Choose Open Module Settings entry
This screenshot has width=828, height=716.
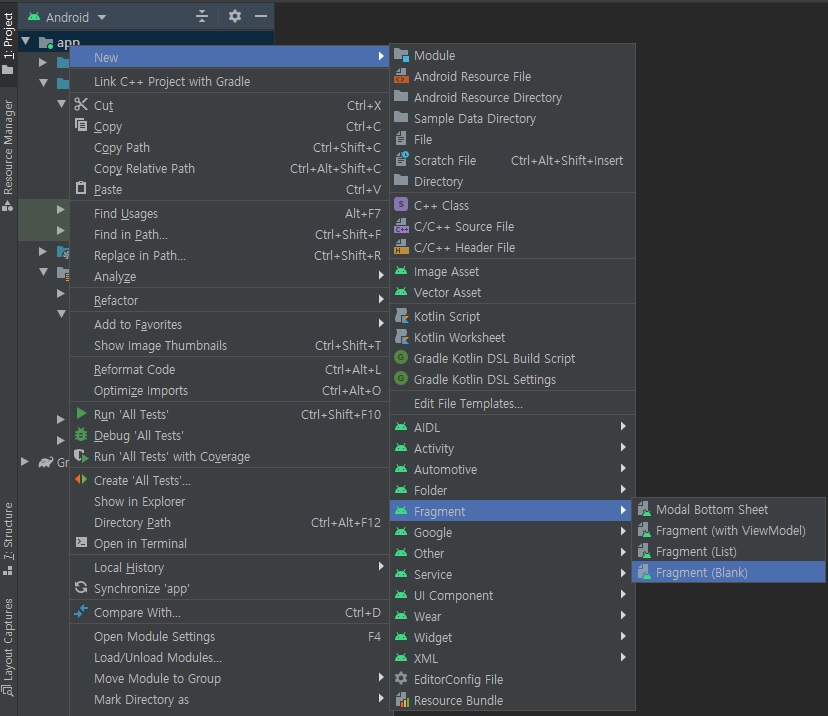[x=229, y=637]
